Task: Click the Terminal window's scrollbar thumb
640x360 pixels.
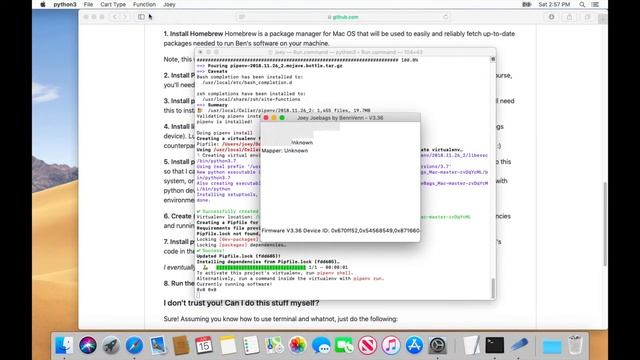Action: click(493, 288)
